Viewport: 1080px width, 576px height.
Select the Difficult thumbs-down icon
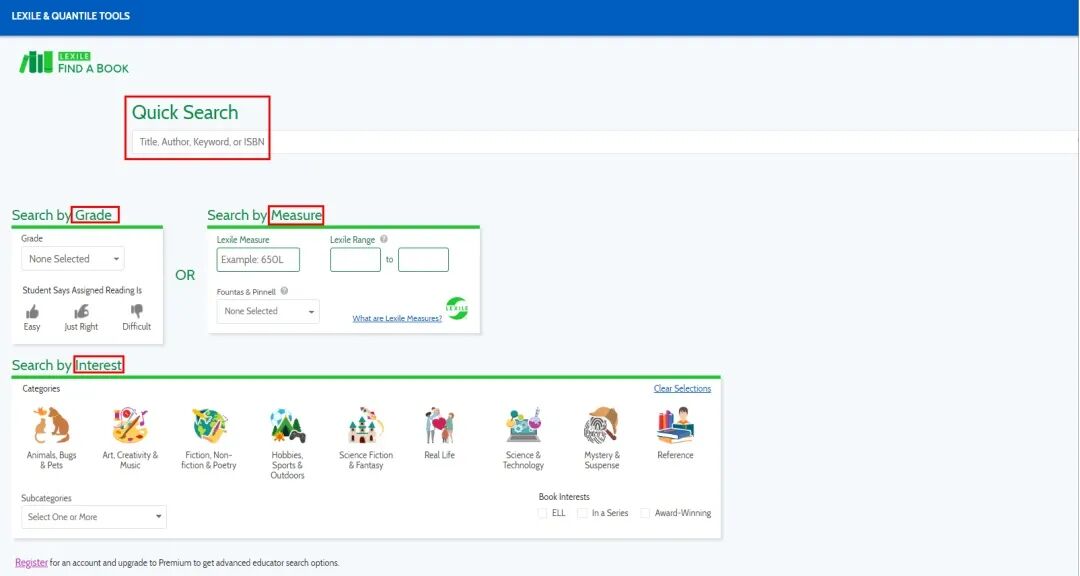137,311
